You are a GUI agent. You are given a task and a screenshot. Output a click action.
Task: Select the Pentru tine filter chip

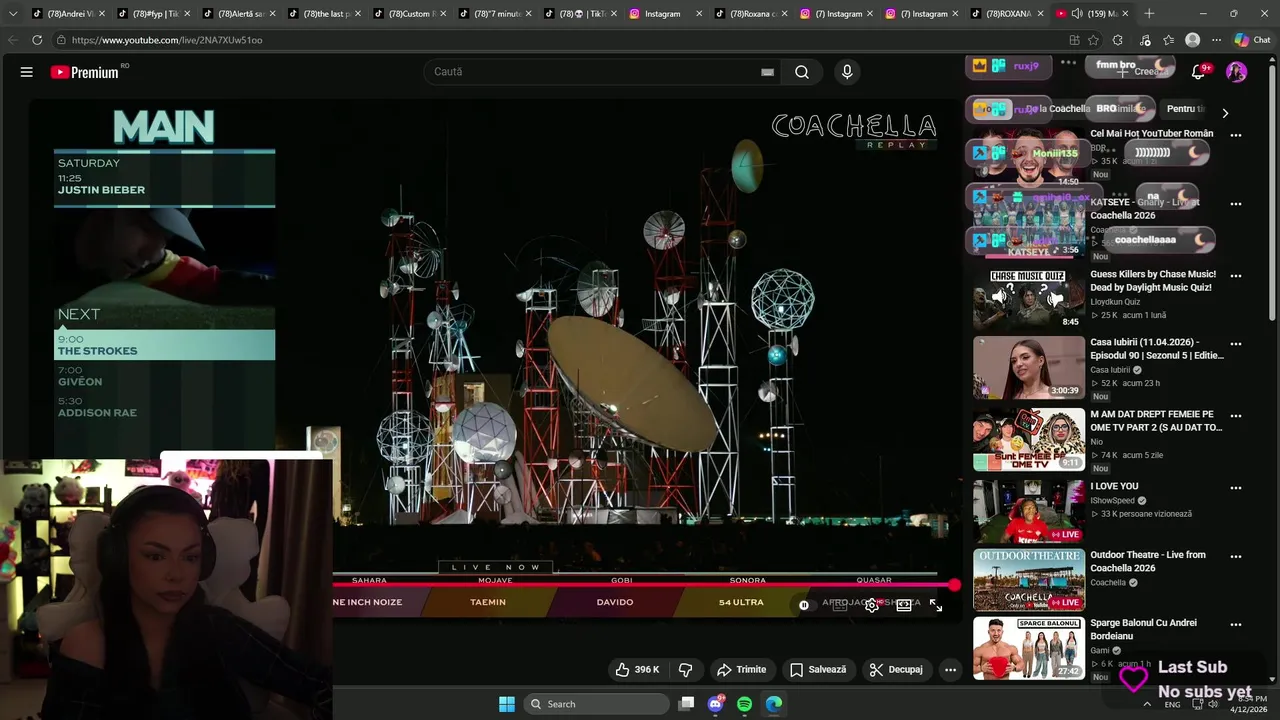pyautogui.click(x=1186, y=109)
